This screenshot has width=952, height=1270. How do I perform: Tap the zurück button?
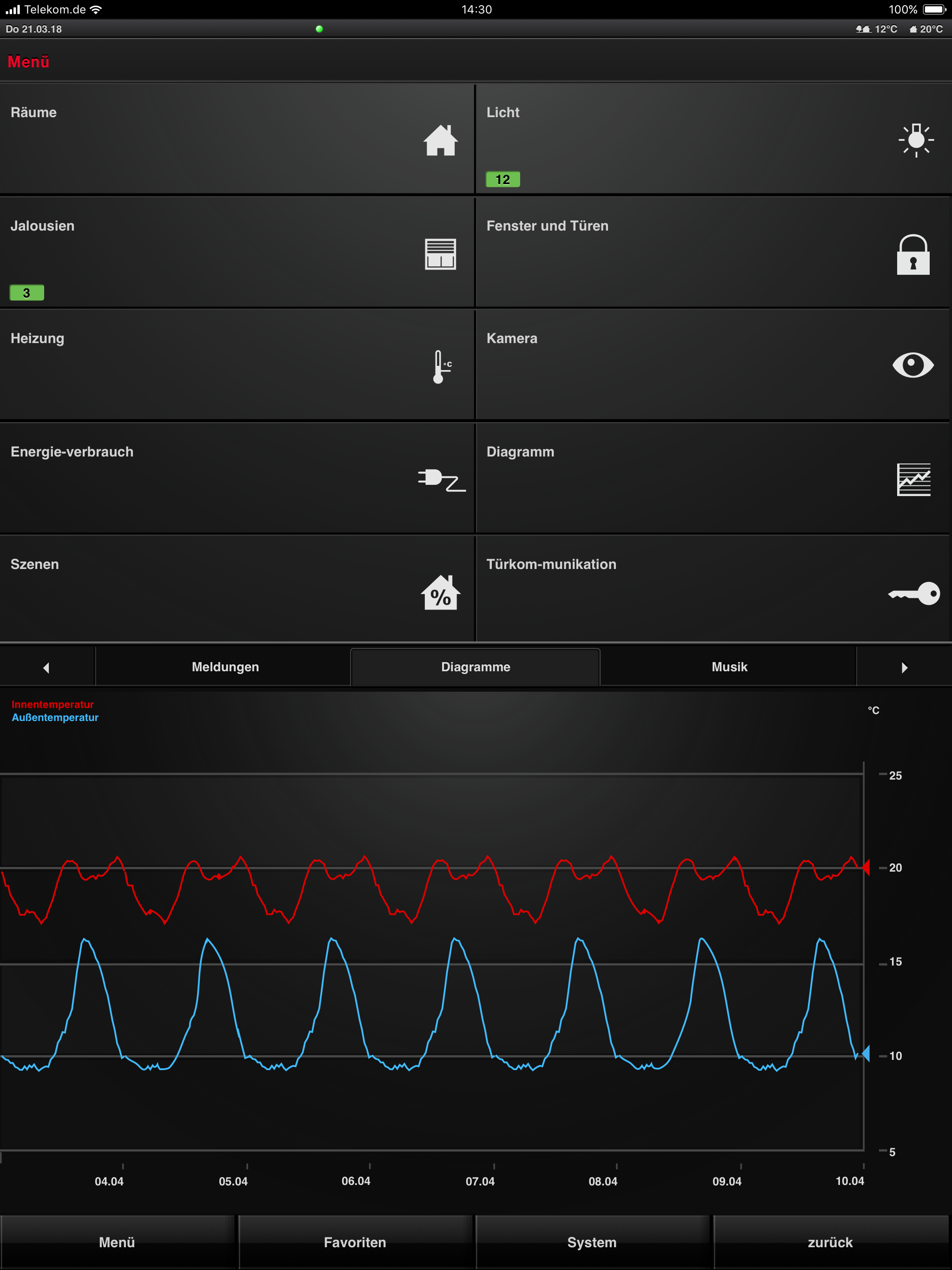click(x=830, y=1243)
